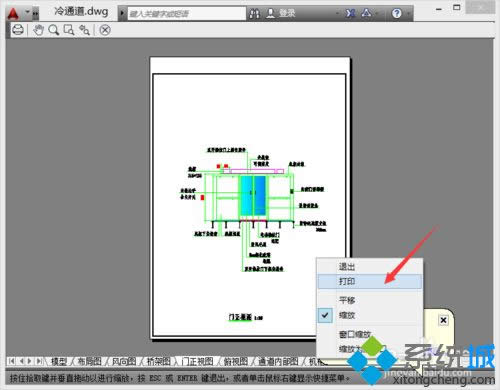Click the 冷通道.dwg file title
The width and height of the screenshot is (500, 390).
81,11
